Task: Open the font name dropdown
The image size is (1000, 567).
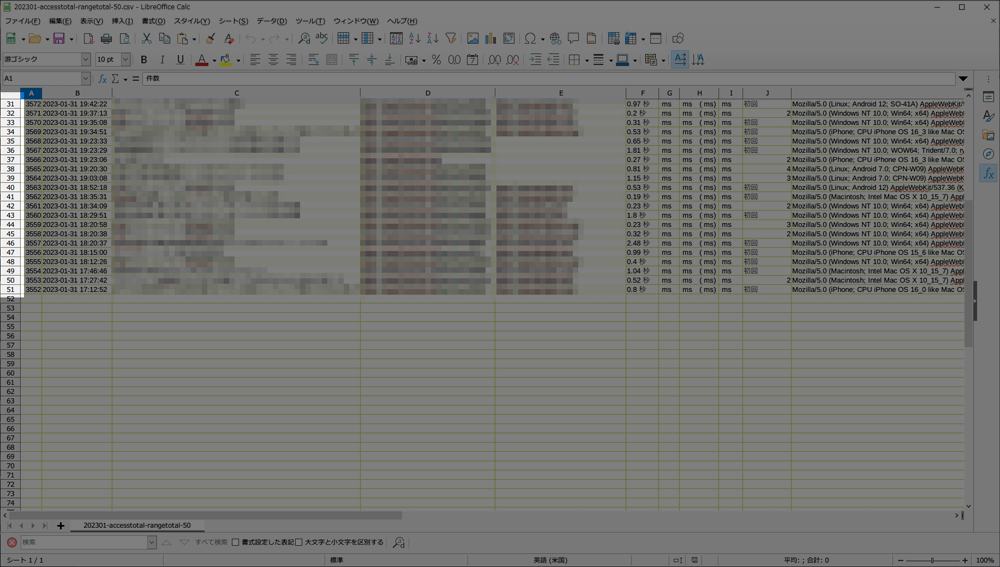Action: pos(85,59)
